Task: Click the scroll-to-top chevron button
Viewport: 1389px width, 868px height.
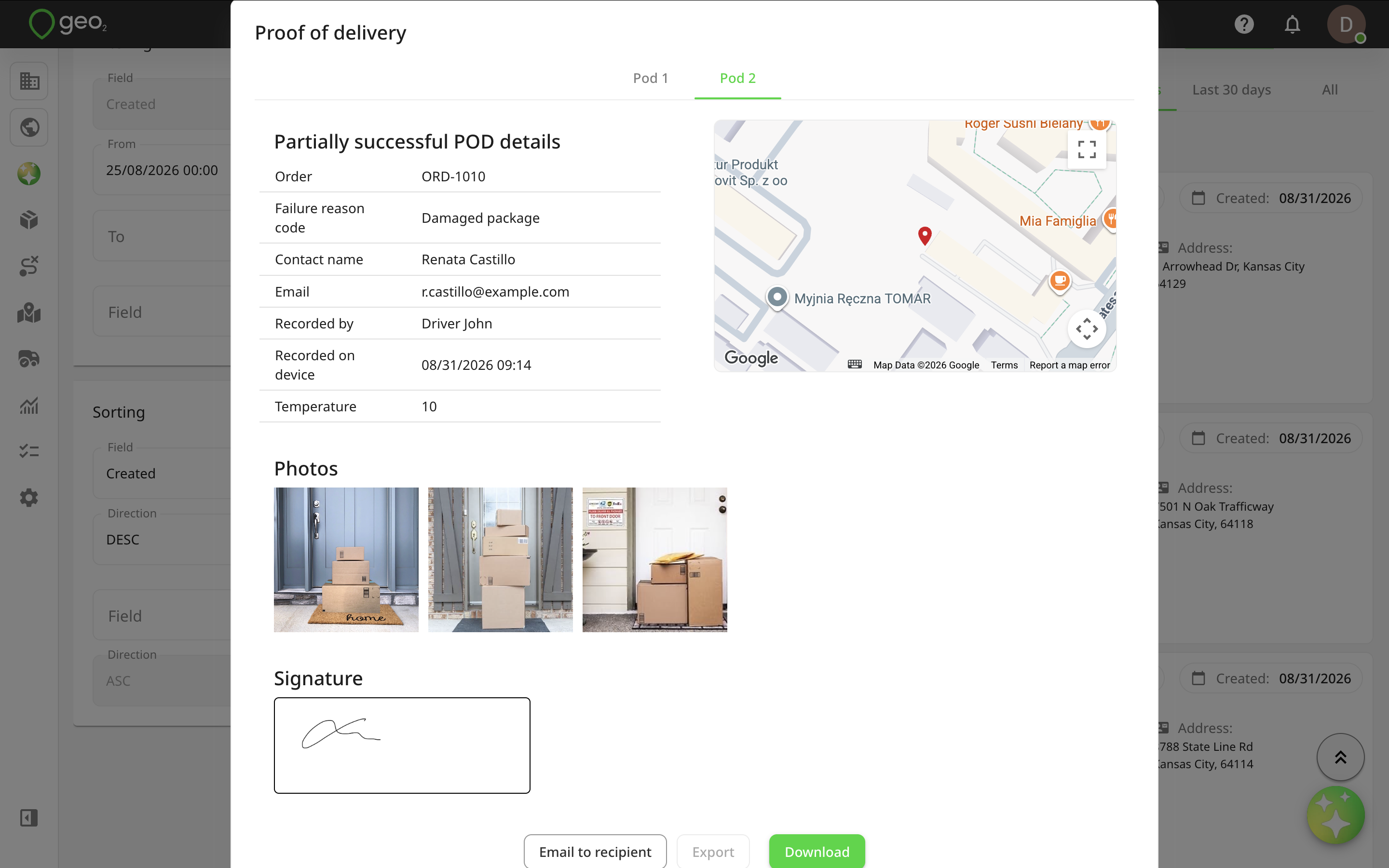Action: coord(1340,757)
